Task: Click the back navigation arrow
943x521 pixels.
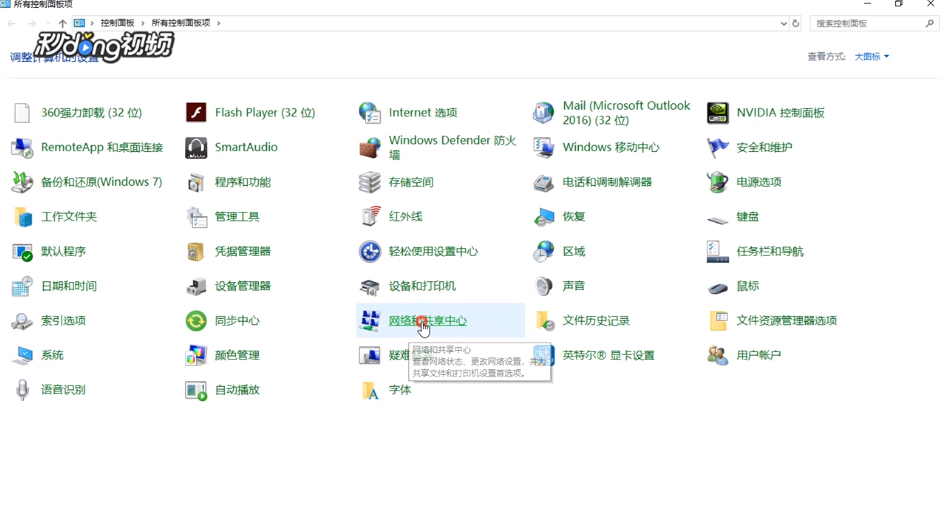Action: [12, 23]
